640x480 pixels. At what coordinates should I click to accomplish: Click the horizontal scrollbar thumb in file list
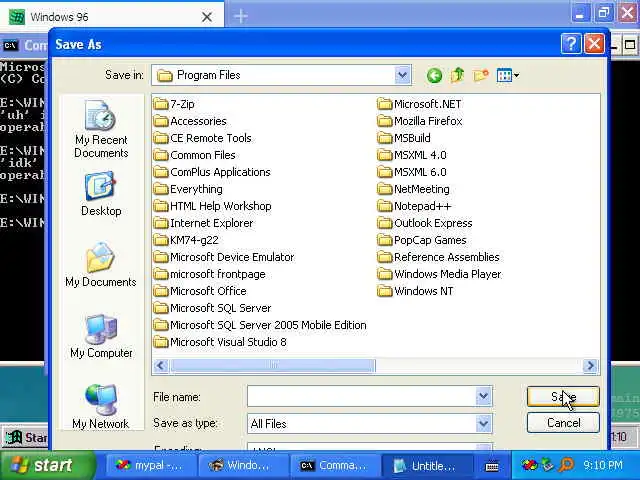272,366
